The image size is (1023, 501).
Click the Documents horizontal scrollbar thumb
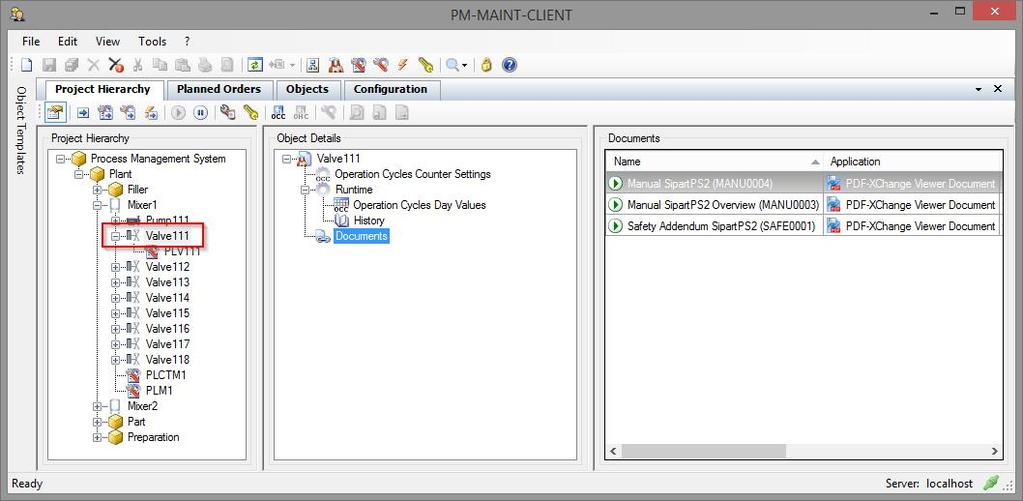(703, 451)
